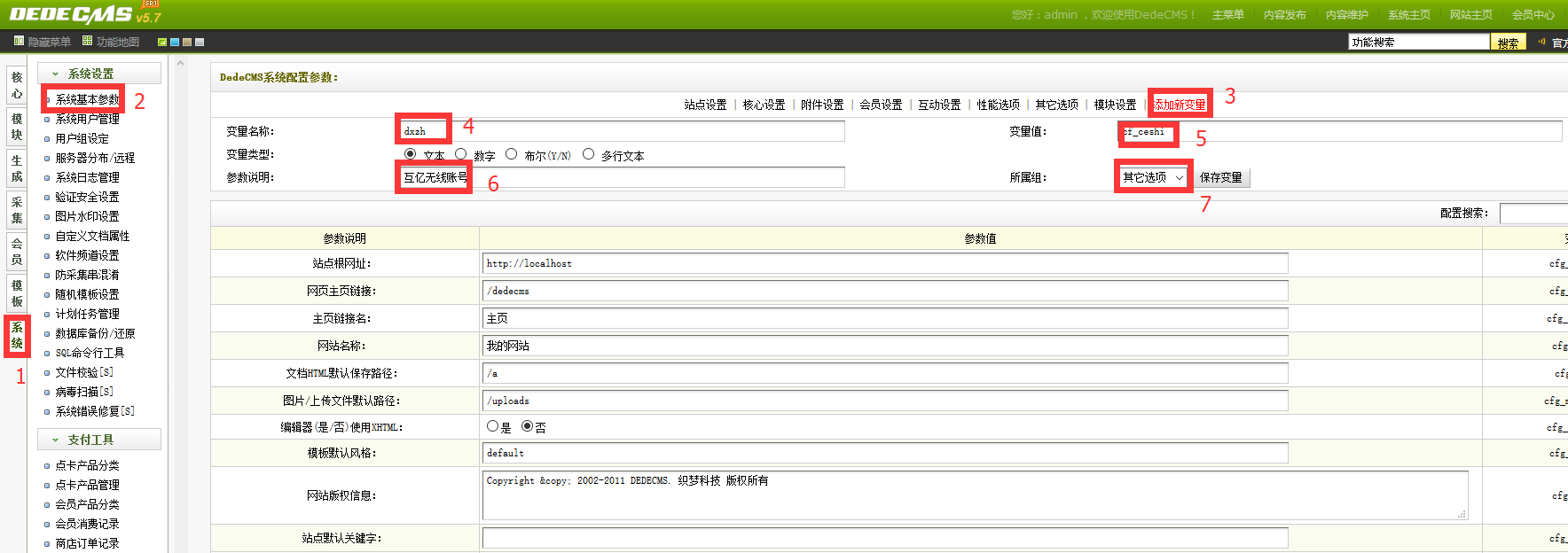Open 内容发布 in top navigation

pyautogui.click(x=1285, y=15)
